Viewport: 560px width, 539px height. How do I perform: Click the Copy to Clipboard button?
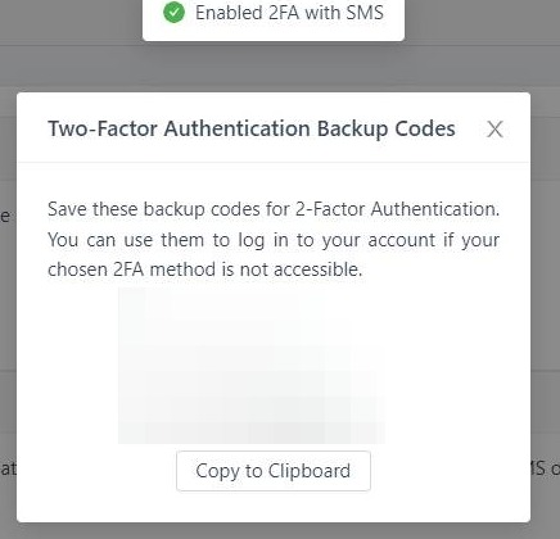[x=274, y=471]
